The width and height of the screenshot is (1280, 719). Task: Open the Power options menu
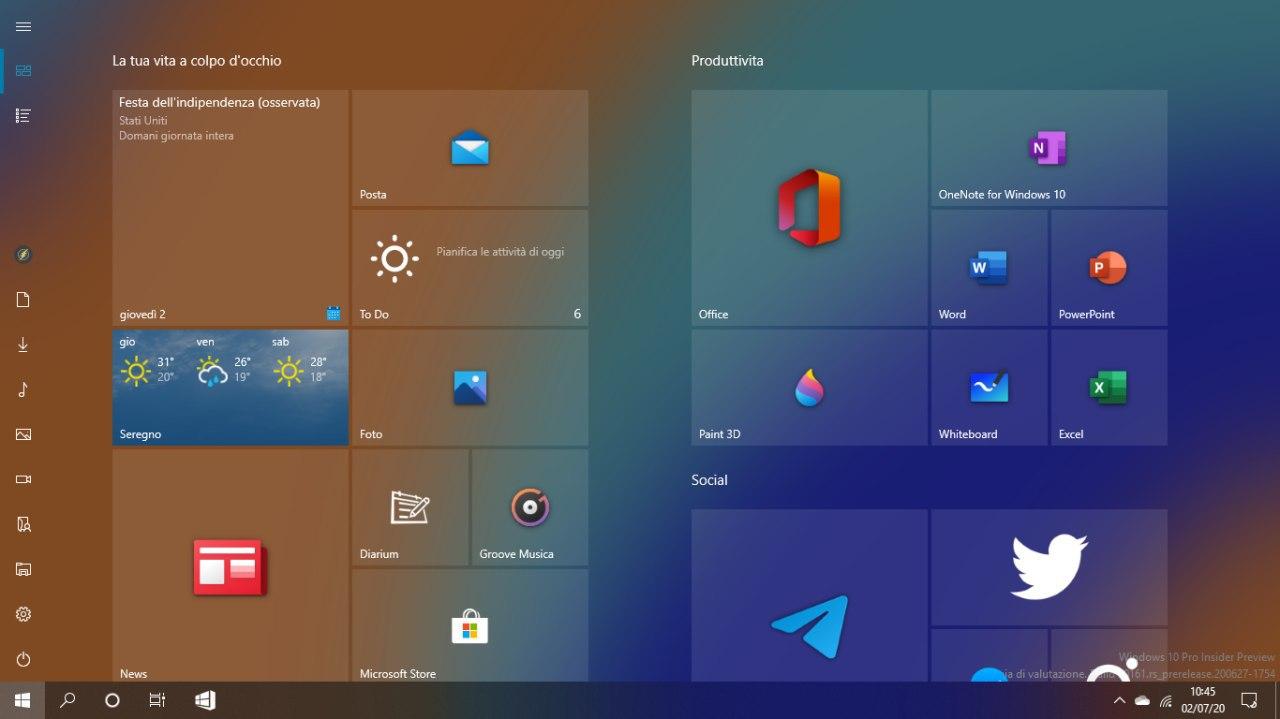point(24,659)
